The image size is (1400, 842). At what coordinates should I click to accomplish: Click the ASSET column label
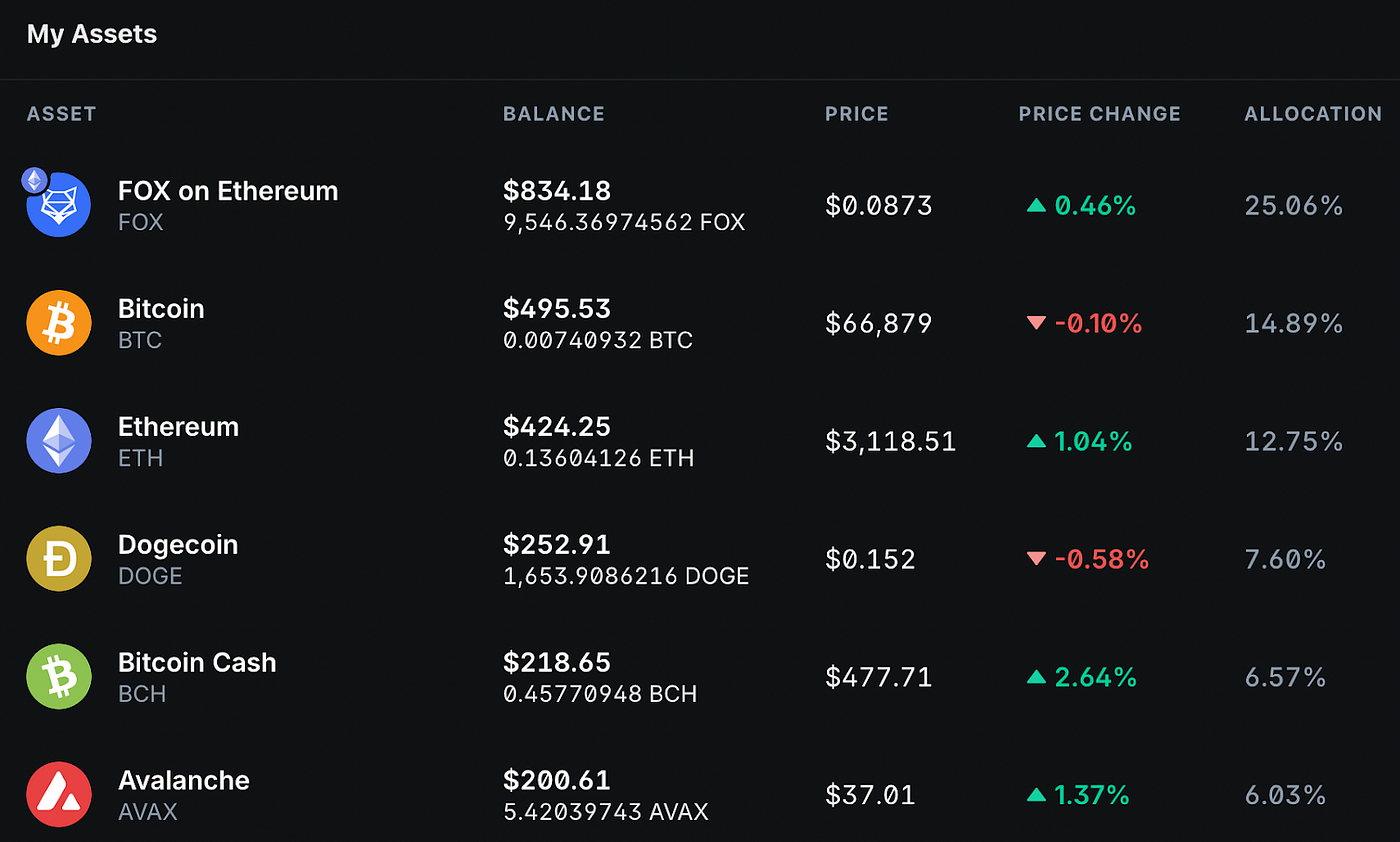pyautogui.click(x=61, y=113)
